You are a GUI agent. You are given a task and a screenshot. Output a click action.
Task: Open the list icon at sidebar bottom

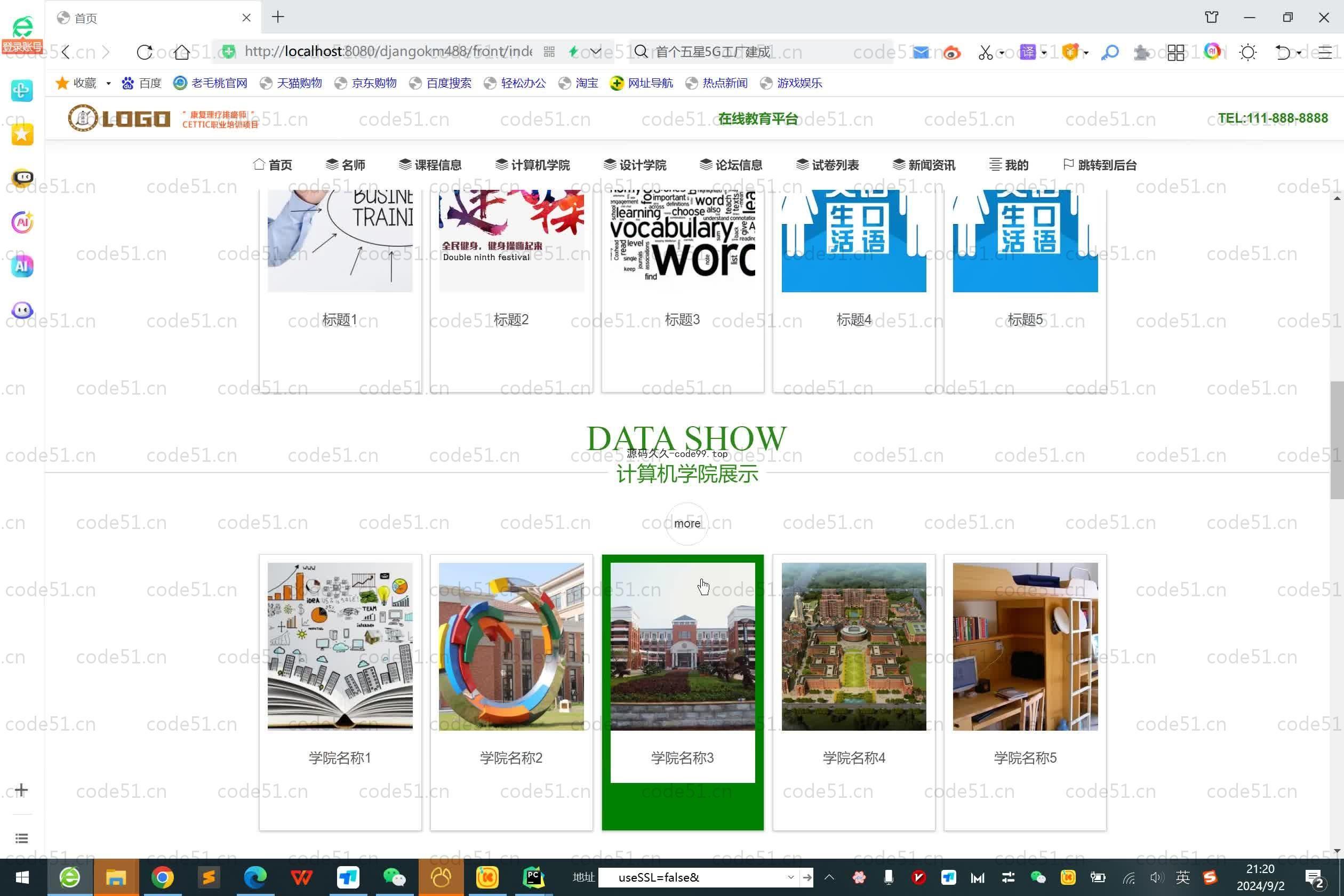[x=22, y=838]
